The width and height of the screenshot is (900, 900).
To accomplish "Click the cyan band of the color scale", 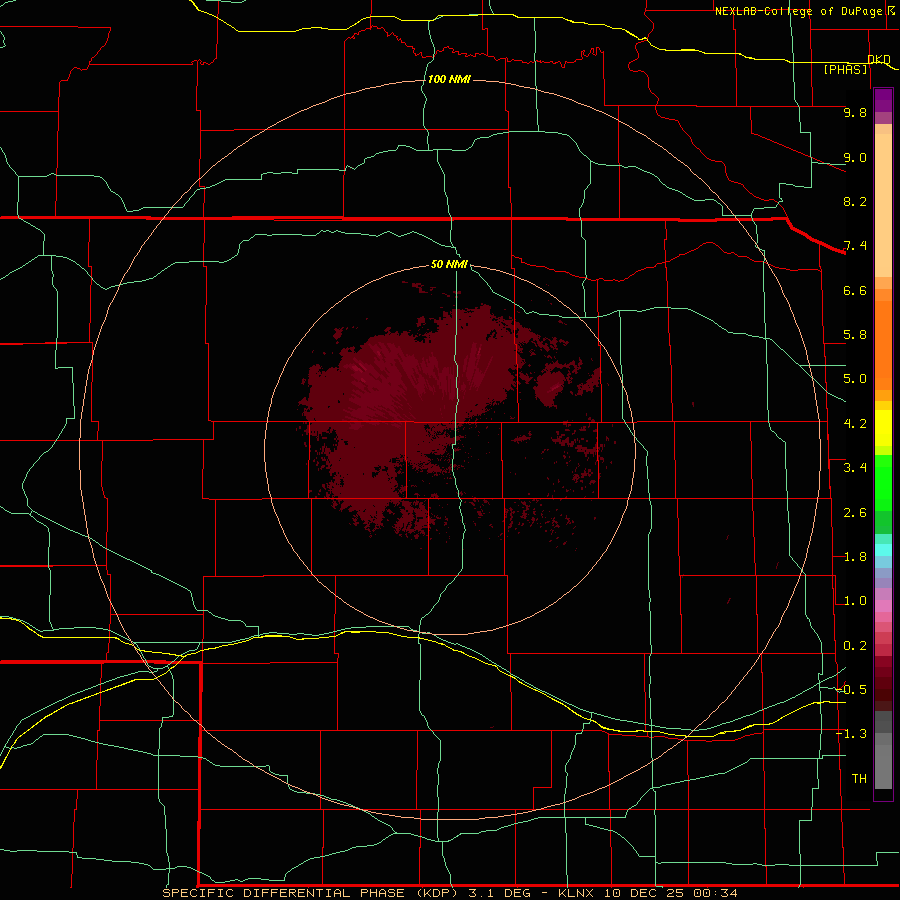I will click(883, 550).
